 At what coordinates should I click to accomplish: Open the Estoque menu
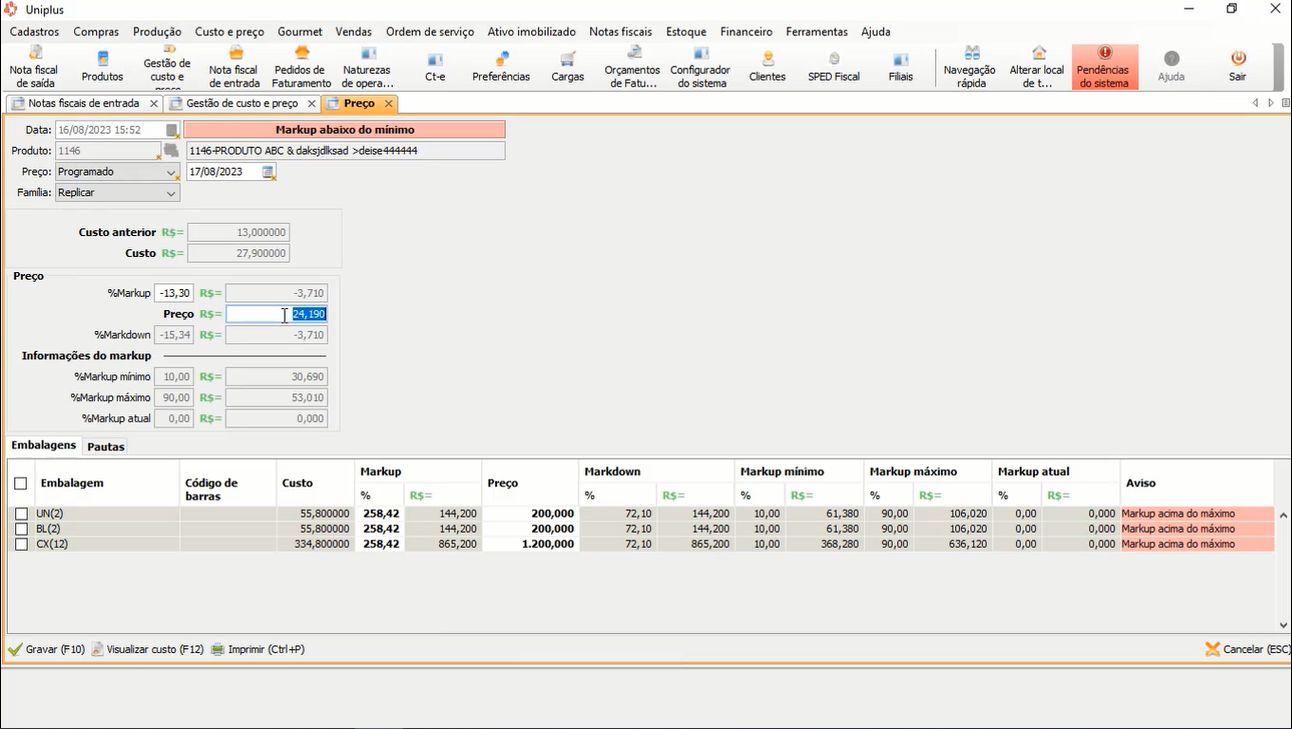click(686, 32)
